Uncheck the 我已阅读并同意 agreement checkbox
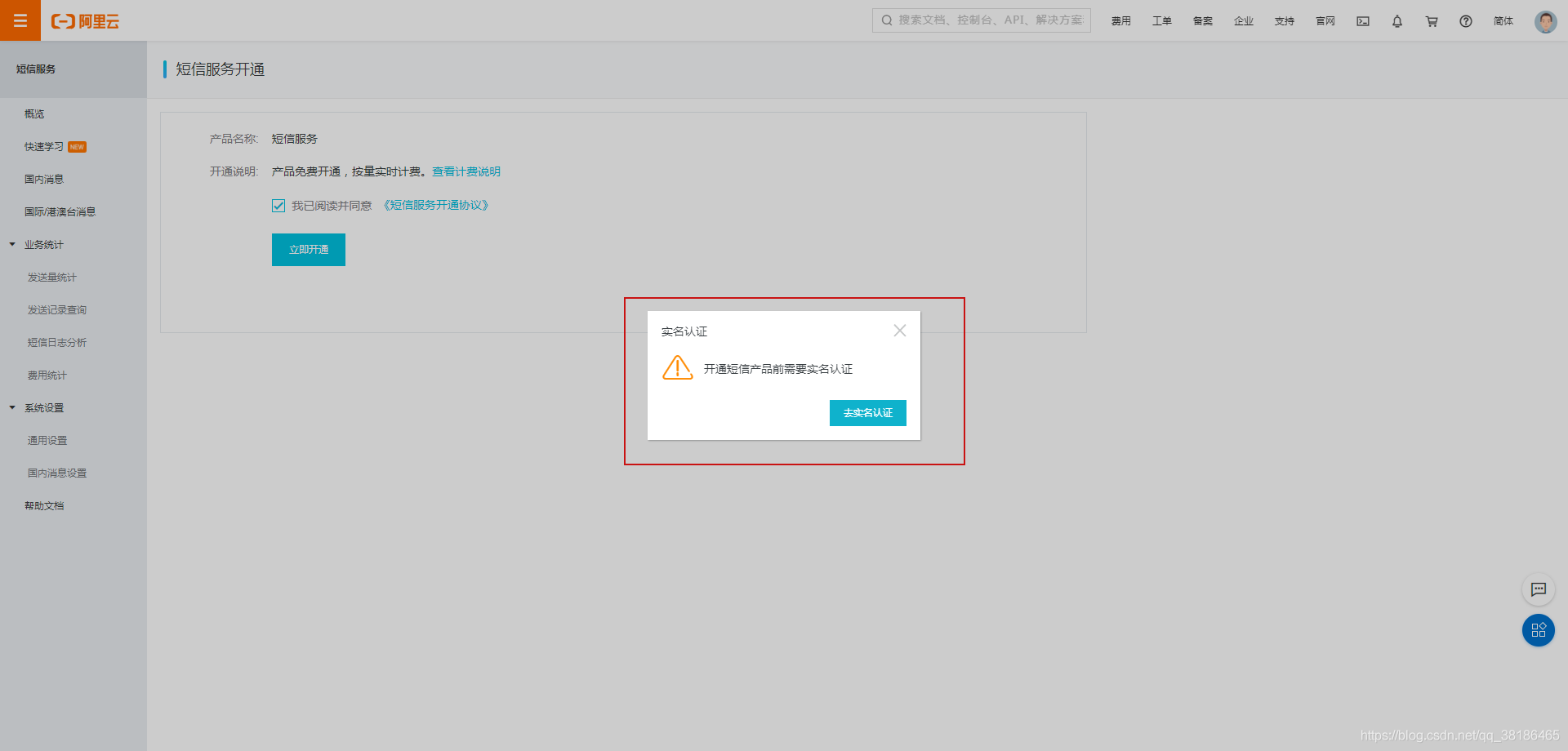Viewport: 1568px width, 751px height. [x=278, y=205]
